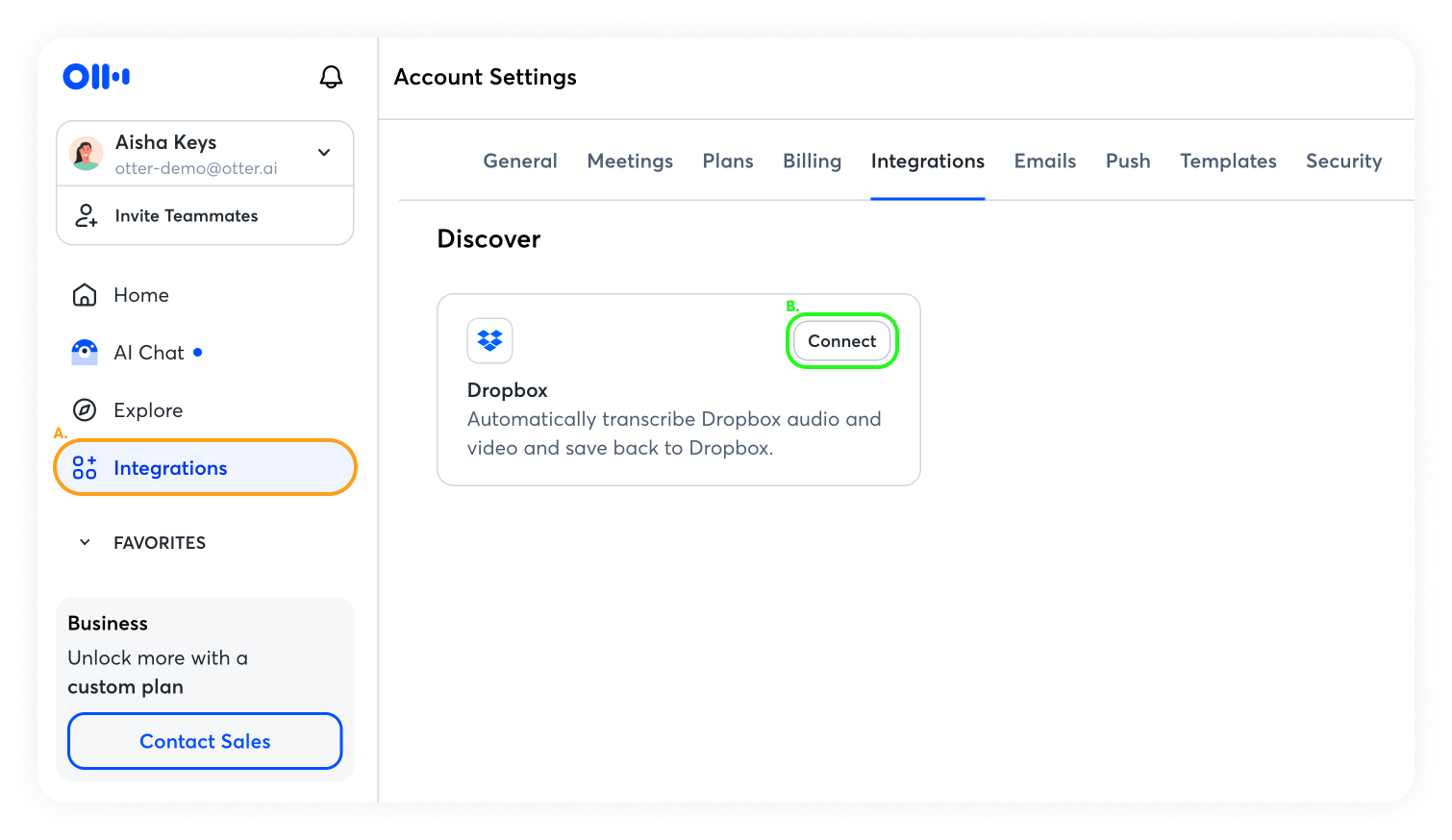This screenshot has height=840, width=1452.
Task: Open the Security tab
Action: coord(1343,161)
